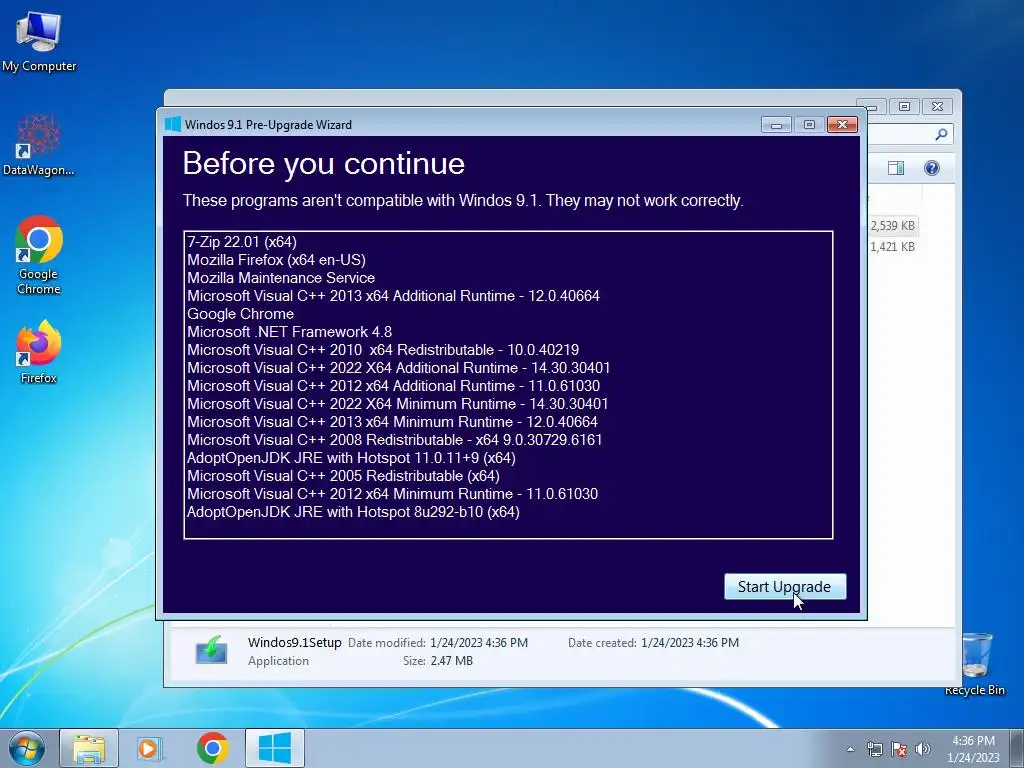Select 7-Zip 22.01 (x64) in list

[242, 242]
